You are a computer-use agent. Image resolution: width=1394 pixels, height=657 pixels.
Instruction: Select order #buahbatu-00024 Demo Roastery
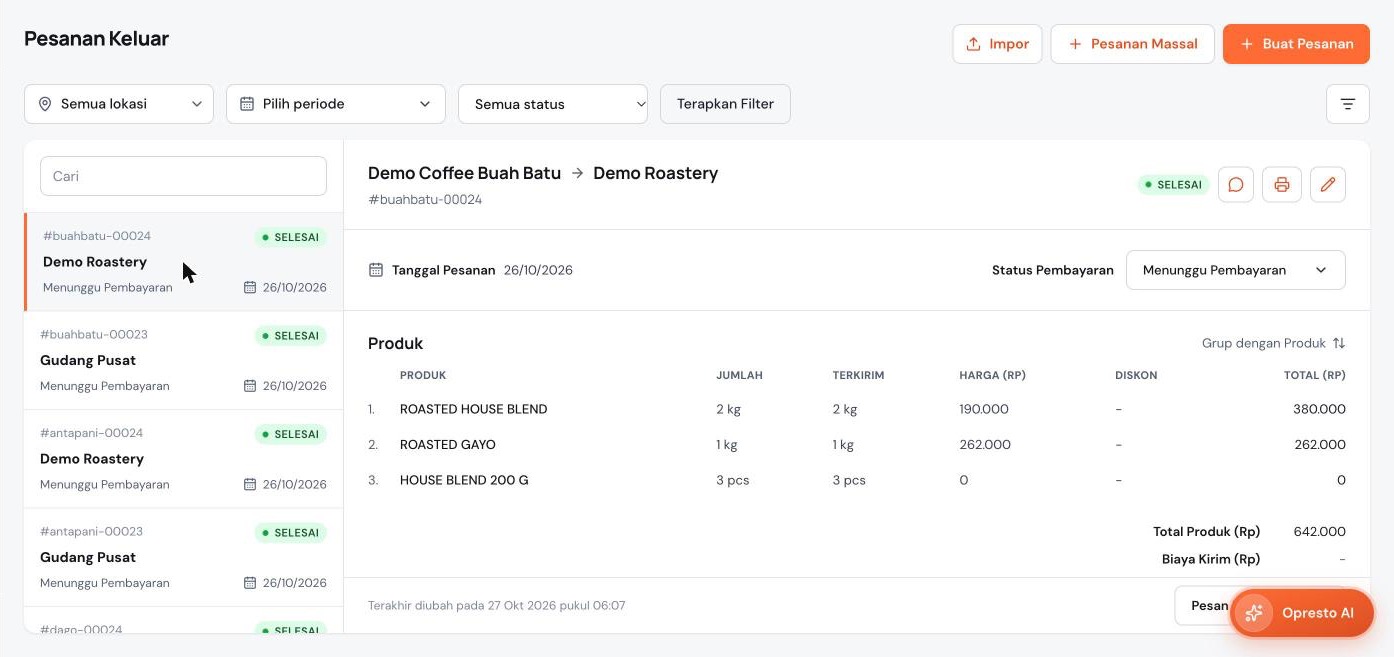[x=184, y=262]
